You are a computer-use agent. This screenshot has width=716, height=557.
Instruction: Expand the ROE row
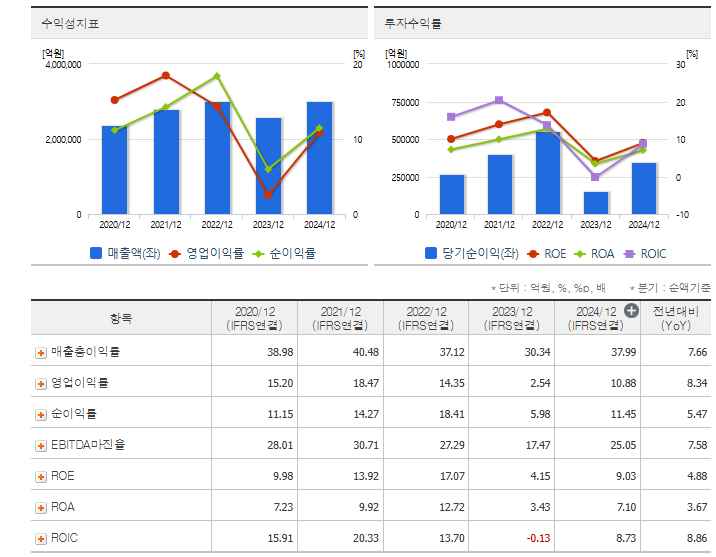point(41,477)
